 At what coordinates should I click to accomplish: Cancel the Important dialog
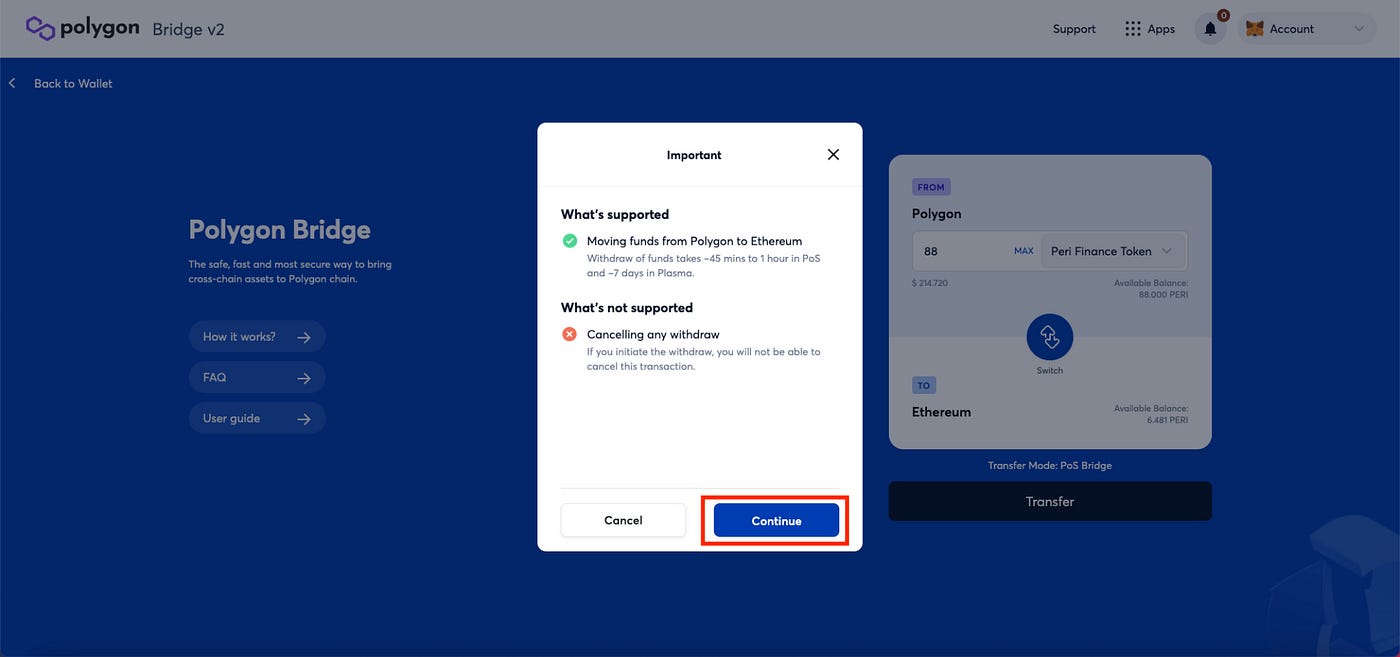point(623,520)
